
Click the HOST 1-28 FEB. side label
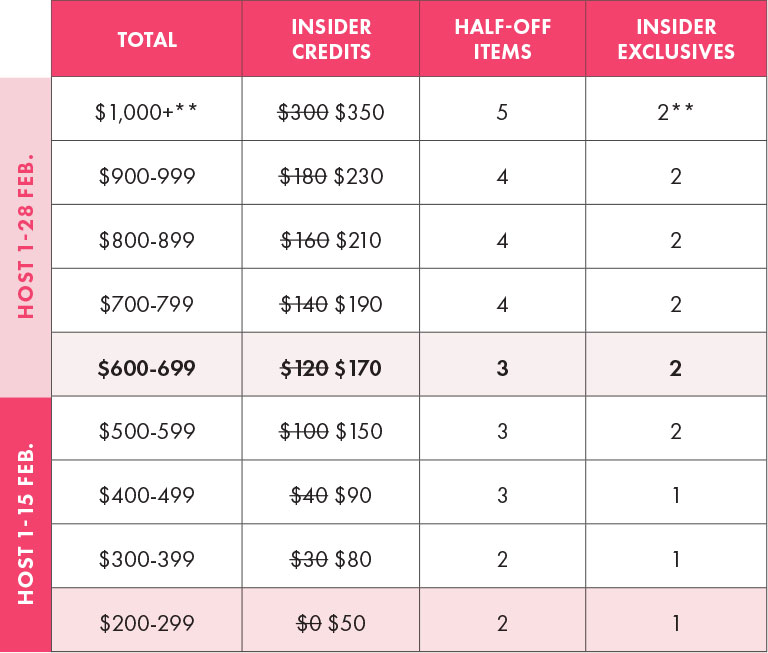tap(25, 237)
